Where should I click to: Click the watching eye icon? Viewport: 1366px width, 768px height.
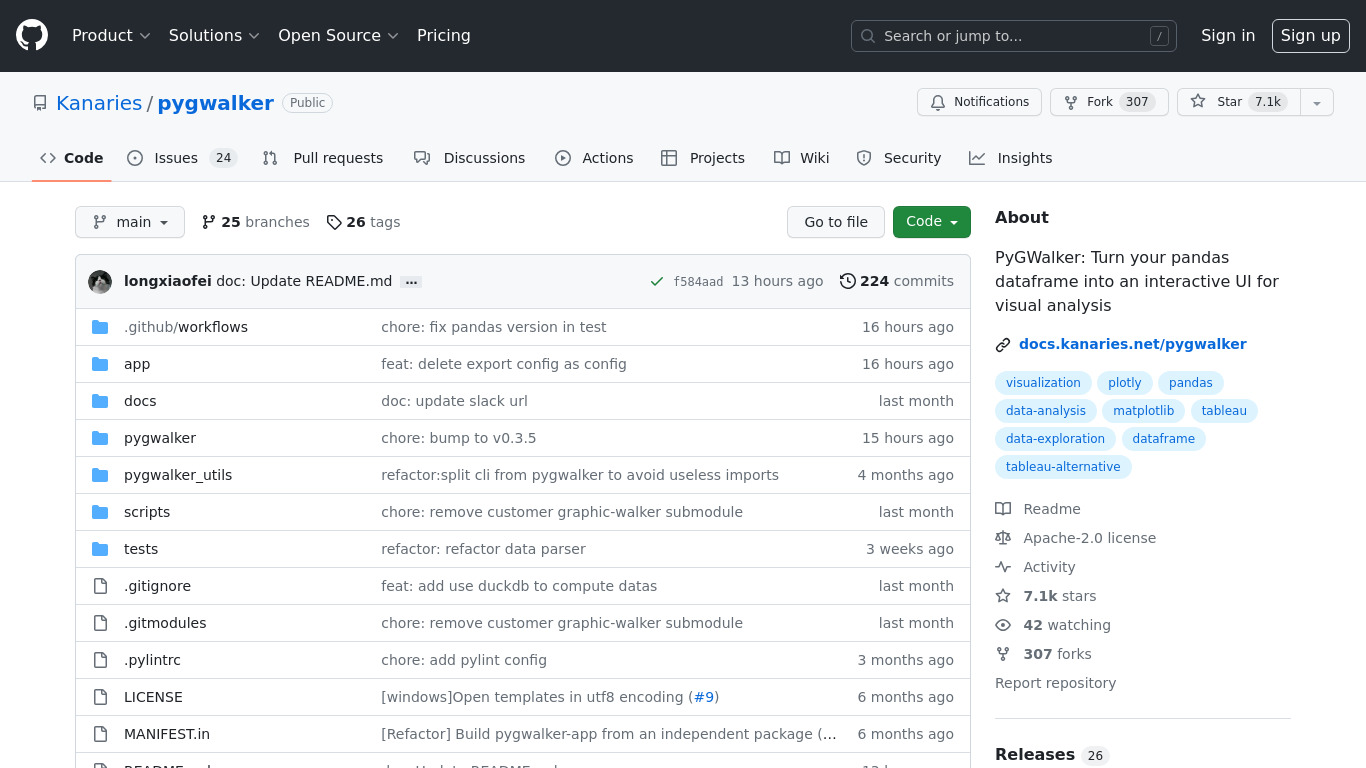click(1003, 625)
